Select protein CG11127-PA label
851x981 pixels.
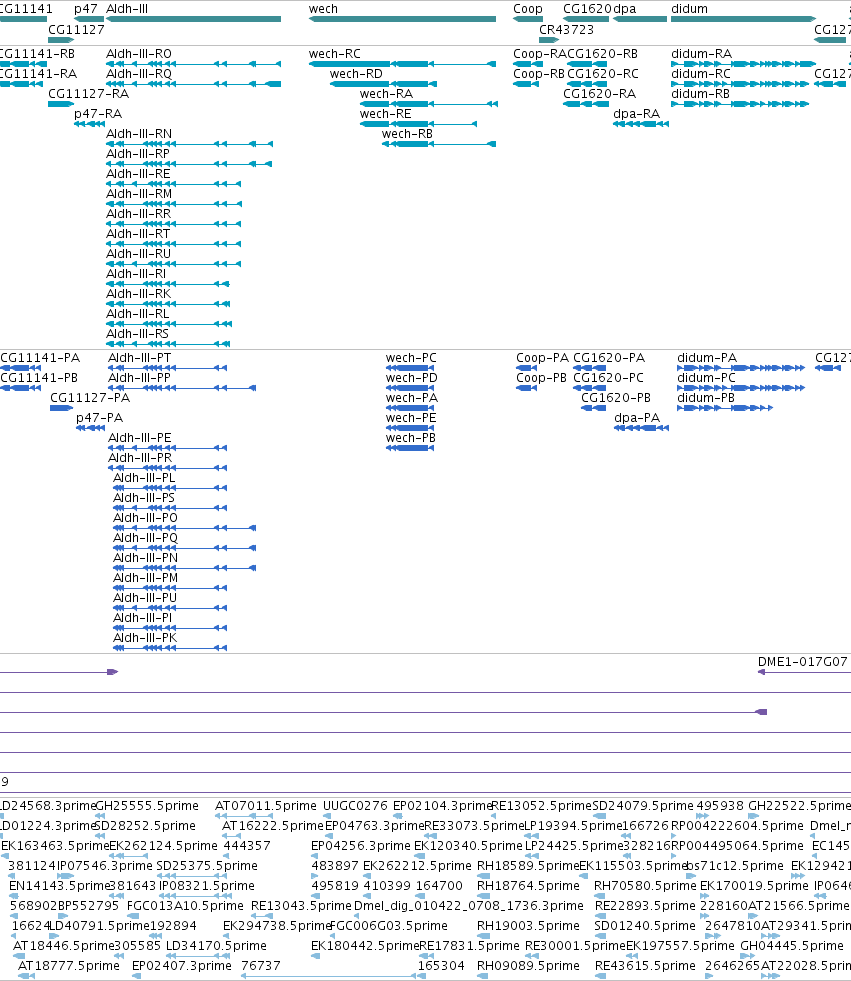(x=90, y=398)
